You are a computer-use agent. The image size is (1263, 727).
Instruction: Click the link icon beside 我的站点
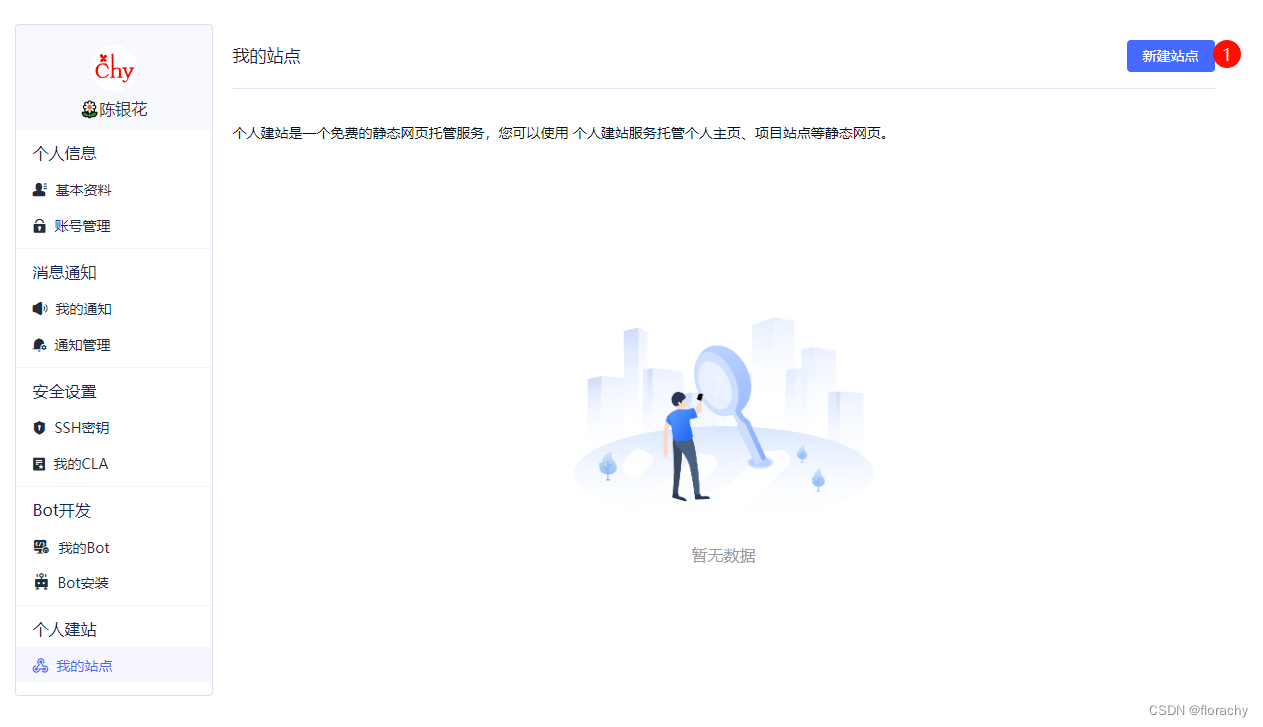point(40,665)
